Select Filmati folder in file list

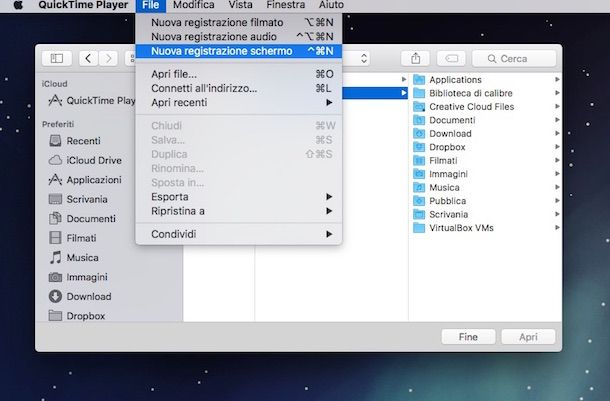tap(435, 161)
